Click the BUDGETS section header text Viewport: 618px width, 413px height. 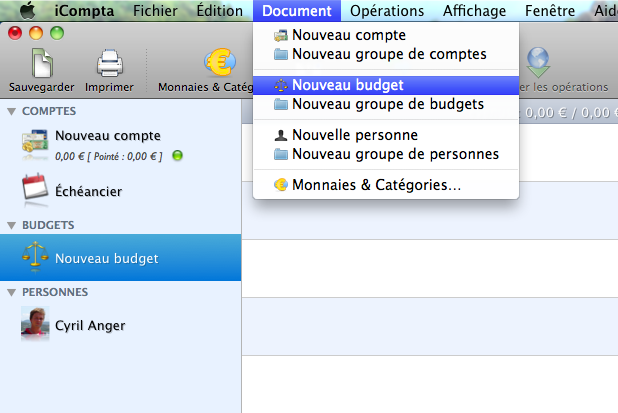[48, 225]
